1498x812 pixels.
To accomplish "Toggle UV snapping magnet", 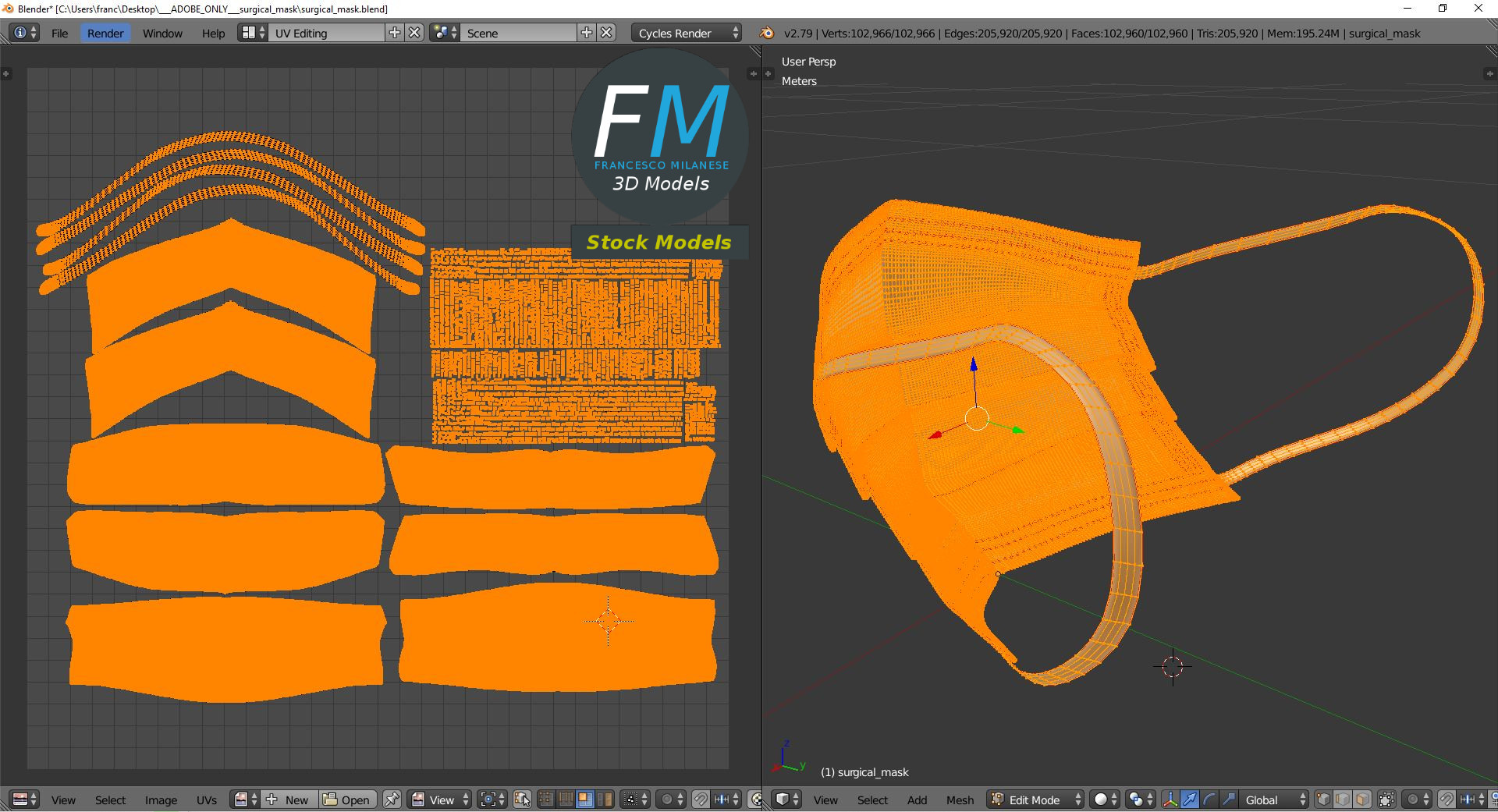I will [x=701, y=800].
